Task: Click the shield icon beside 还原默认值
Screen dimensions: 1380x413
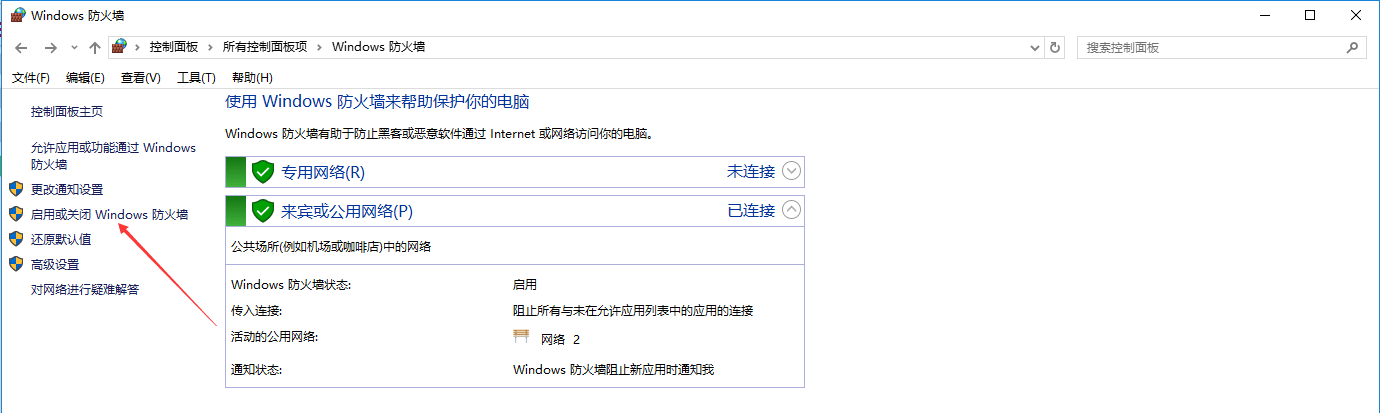Action: click(x=15, y=239)
